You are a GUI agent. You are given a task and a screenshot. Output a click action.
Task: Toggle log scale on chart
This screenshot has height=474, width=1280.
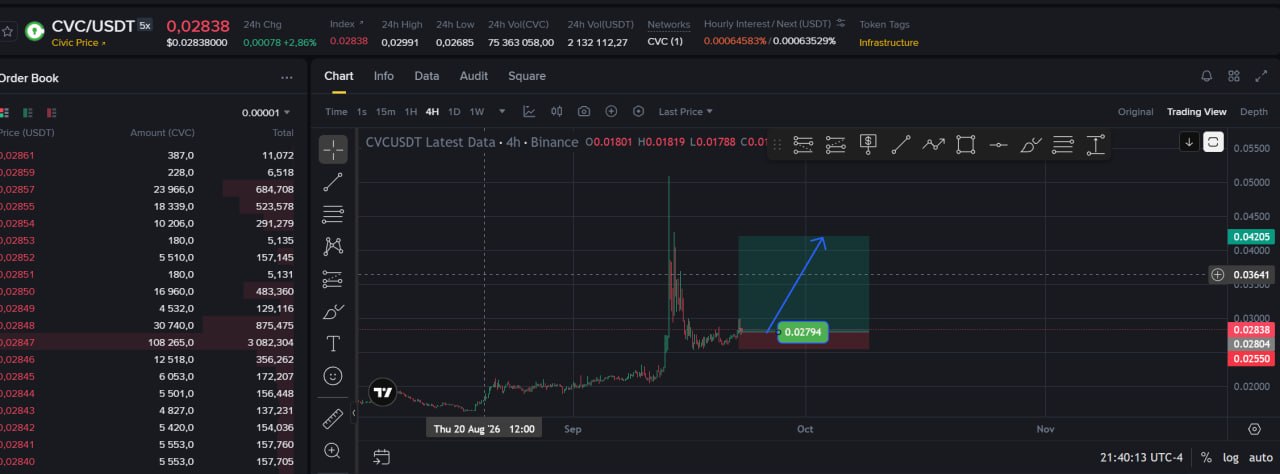(x=1231, y=458)
